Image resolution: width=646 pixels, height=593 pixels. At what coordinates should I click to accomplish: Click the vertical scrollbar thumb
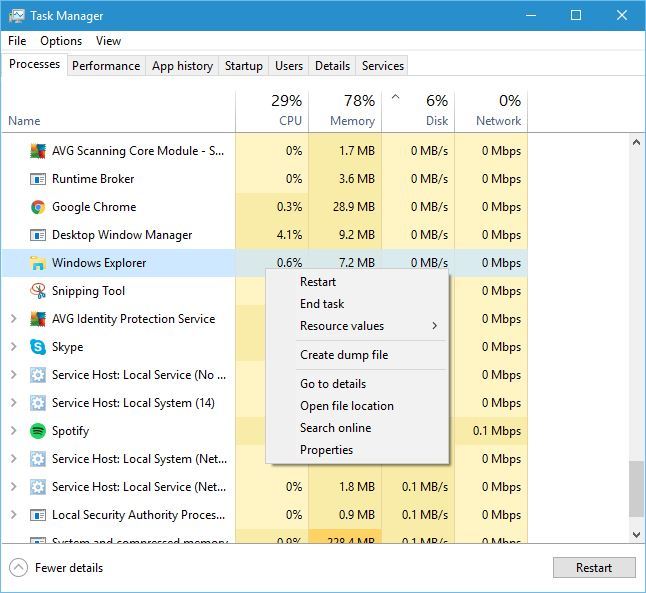[636, 489]
